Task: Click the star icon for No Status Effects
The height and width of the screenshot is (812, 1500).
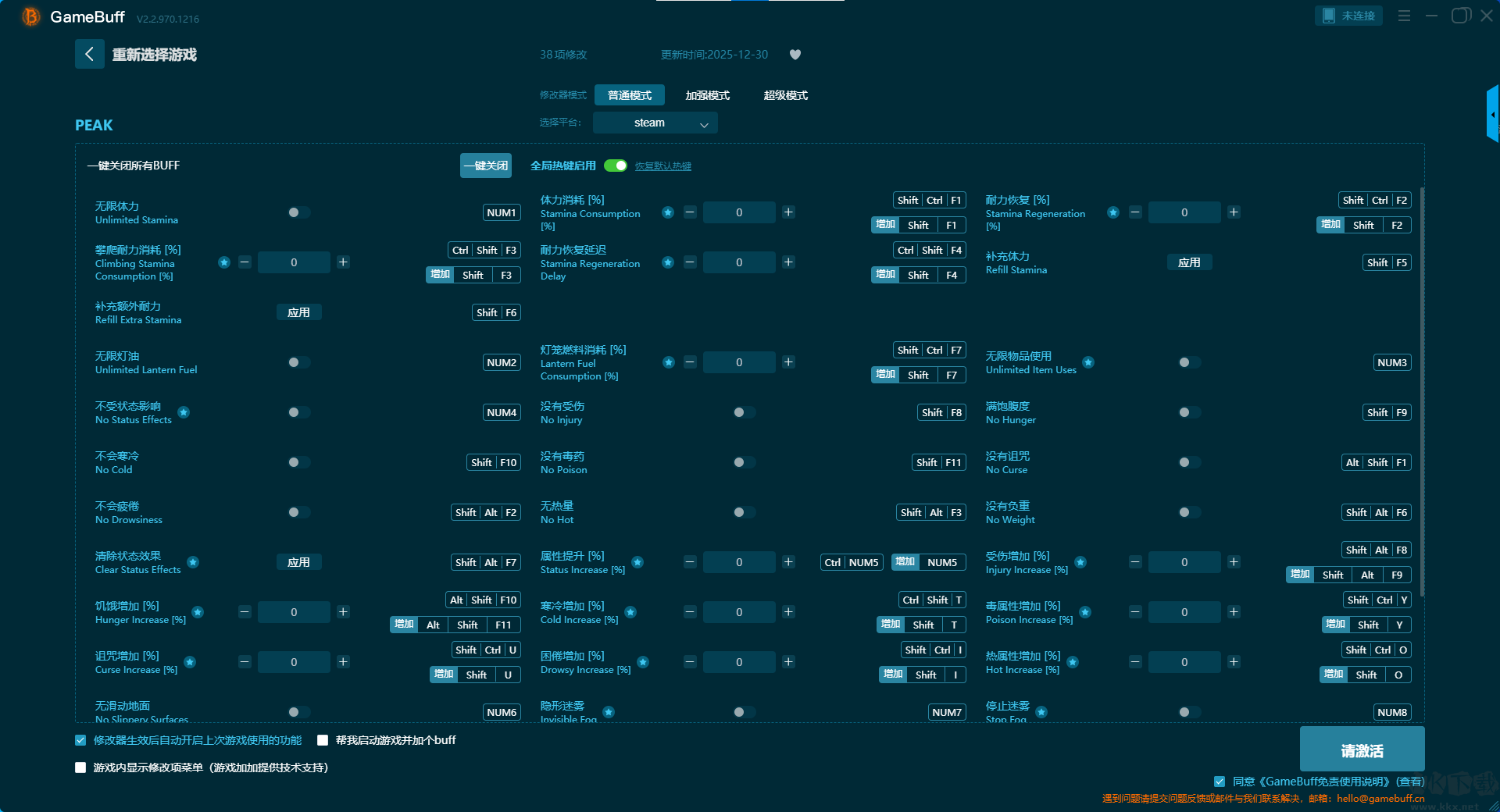Action: (184, 412)
